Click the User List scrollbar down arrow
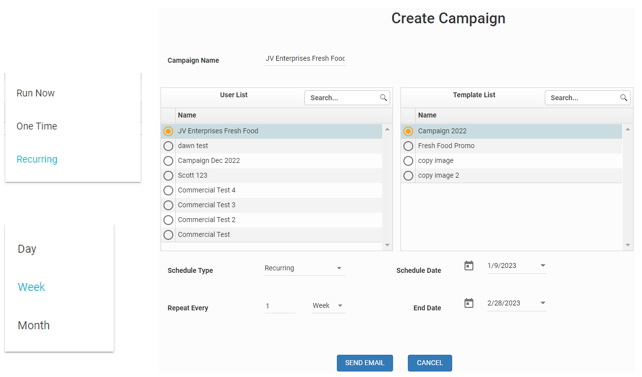 tap(387, 245)
